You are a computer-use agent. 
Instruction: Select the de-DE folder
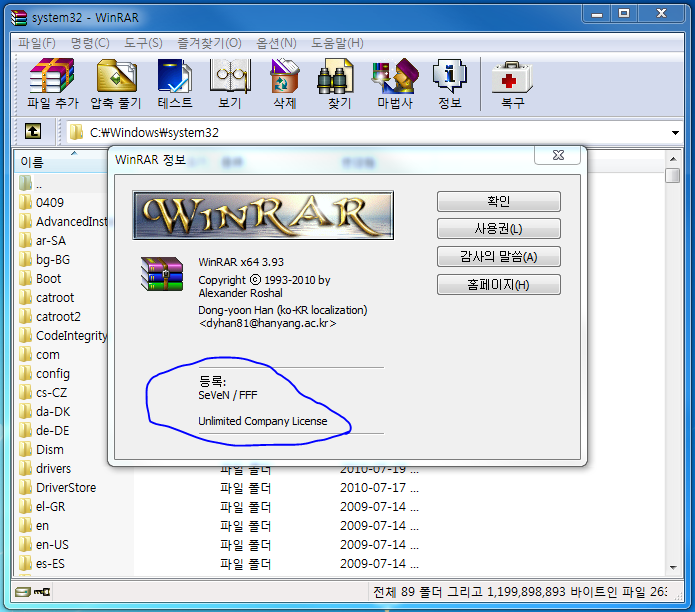(44, 430)
